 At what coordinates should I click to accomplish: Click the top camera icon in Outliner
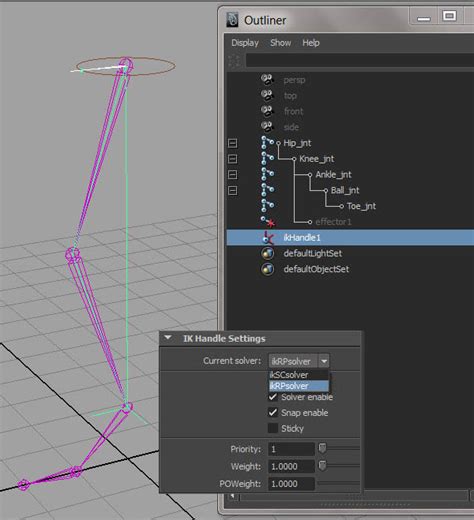tap(267, 95)
